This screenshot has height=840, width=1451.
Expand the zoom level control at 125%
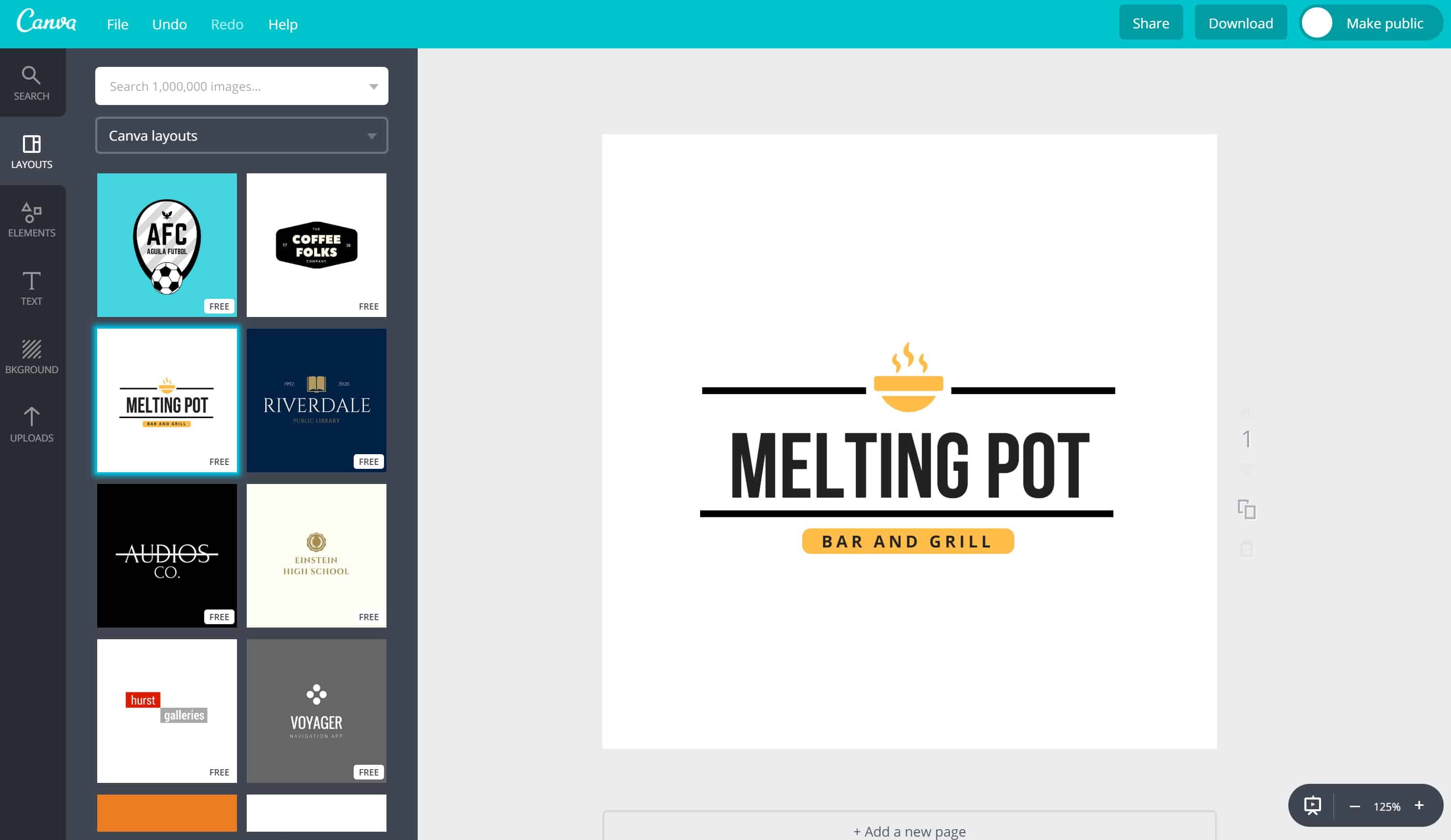tap(1387, 805)
